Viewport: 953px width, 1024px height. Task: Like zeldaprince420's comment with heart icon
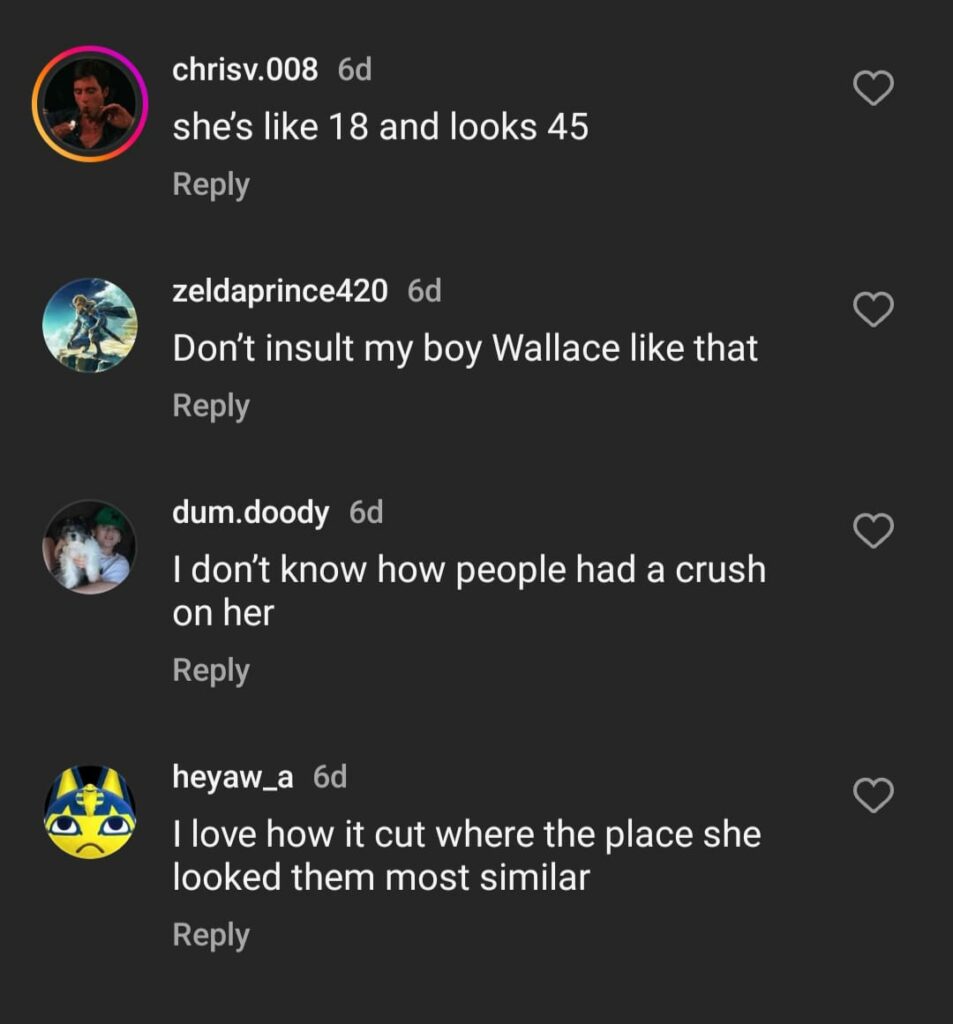pyautogui.click(x=873, y=309)
